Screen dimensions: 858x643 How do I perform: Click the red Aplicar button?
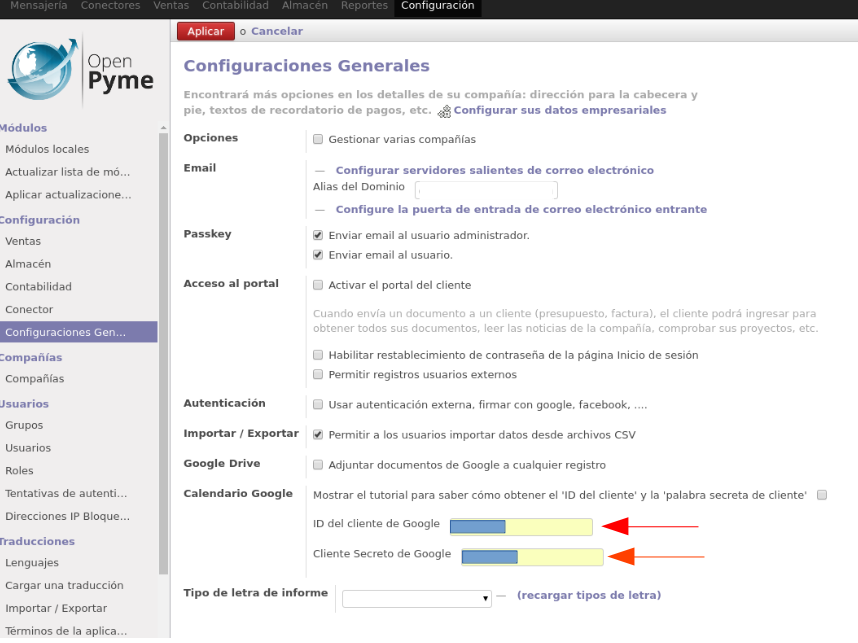[x=206, y=31]
